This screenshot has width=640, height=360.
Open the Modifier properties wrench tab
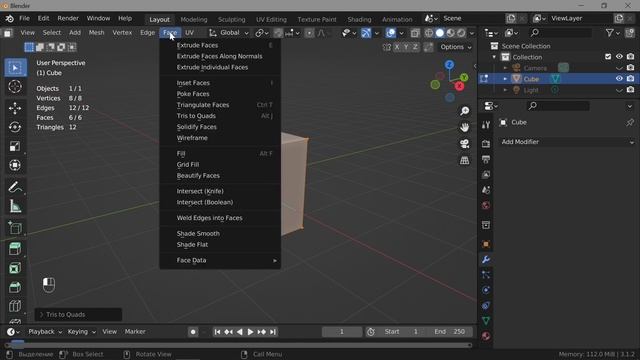pos(486,260)
